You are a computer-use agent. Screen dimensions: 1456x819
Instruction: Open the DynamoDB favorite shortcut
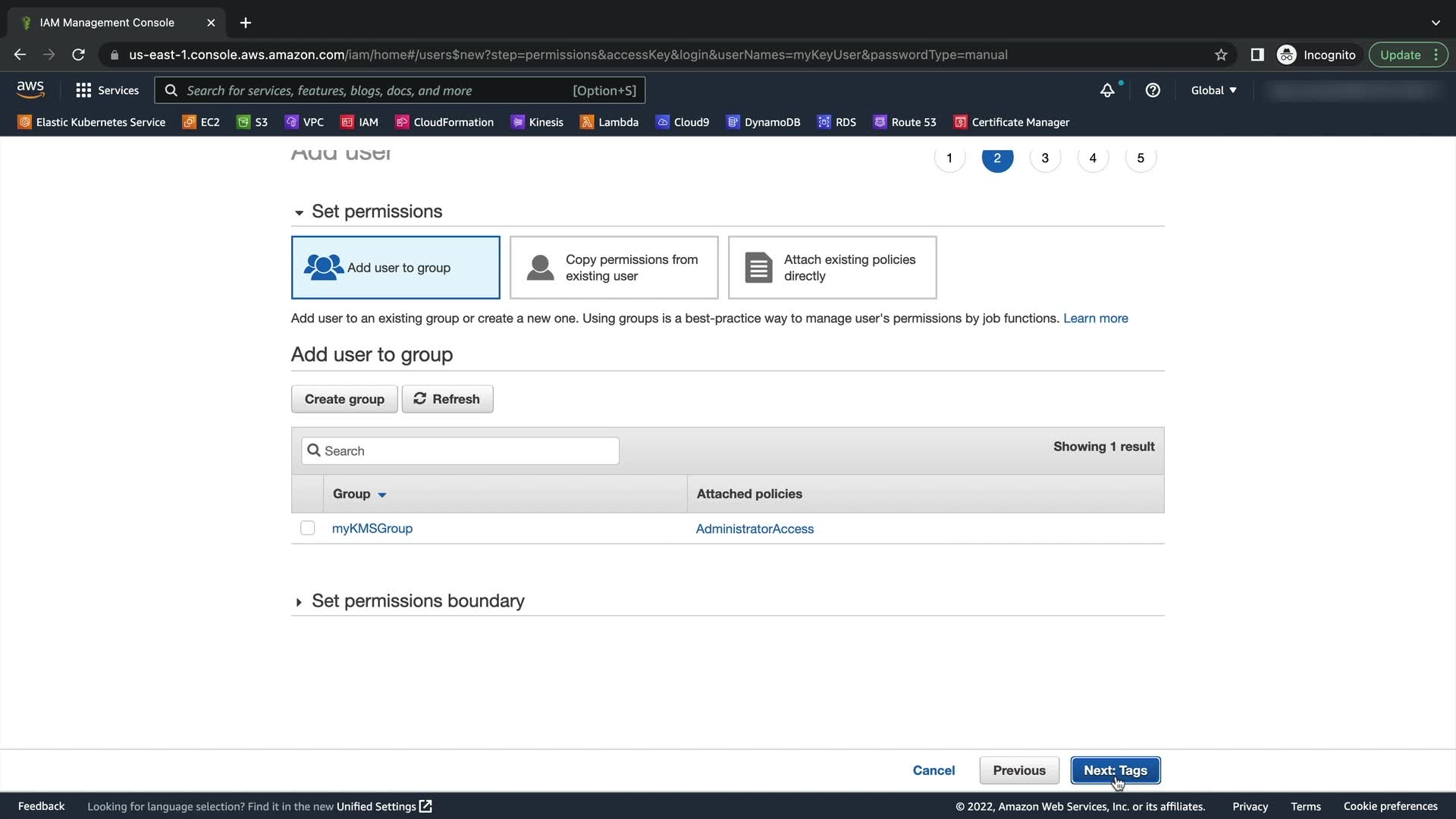coord(763,122)
